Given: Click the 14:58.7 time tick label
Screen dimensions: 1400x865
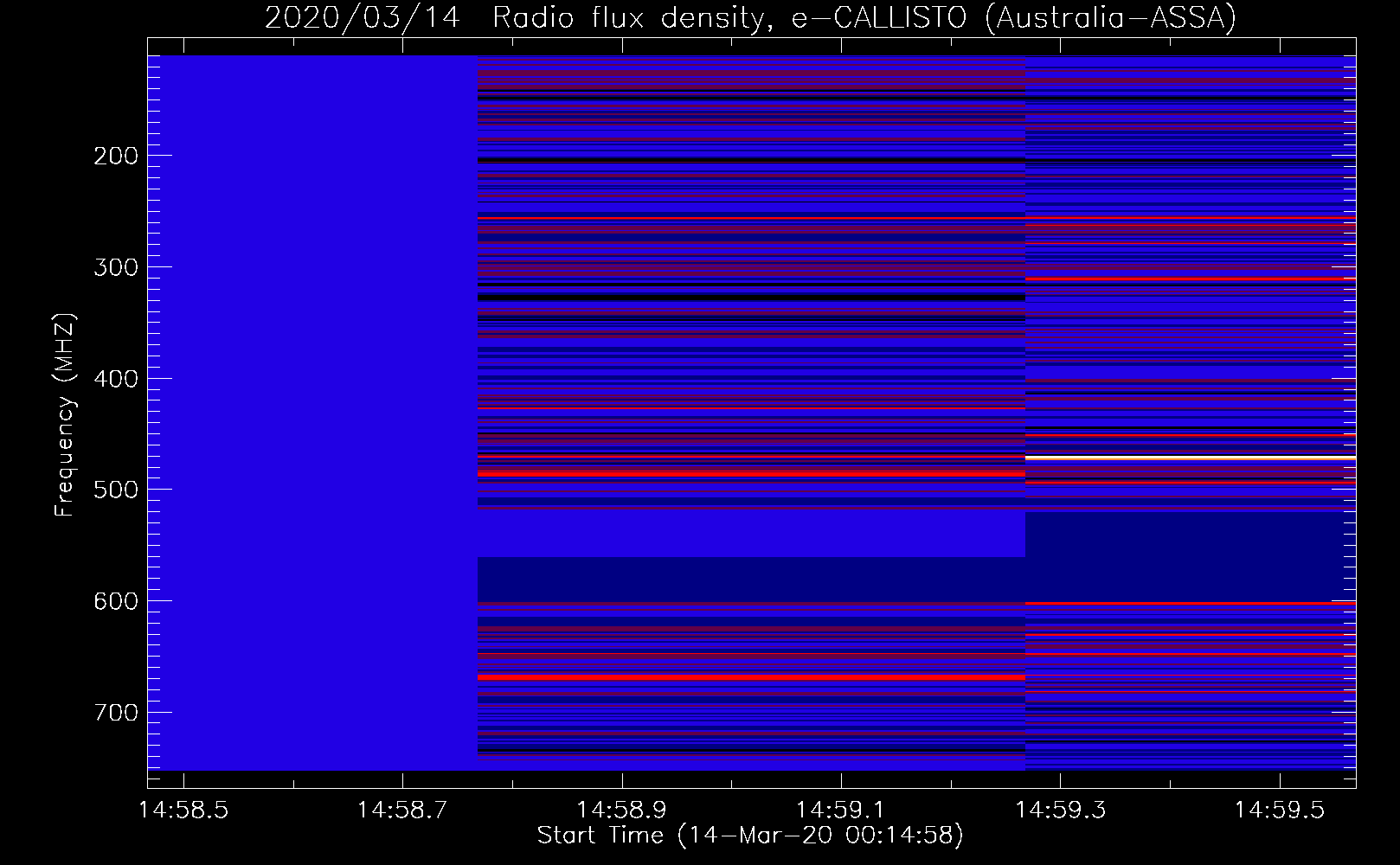Looking at the screenshot, I should (x=402, y=811).
